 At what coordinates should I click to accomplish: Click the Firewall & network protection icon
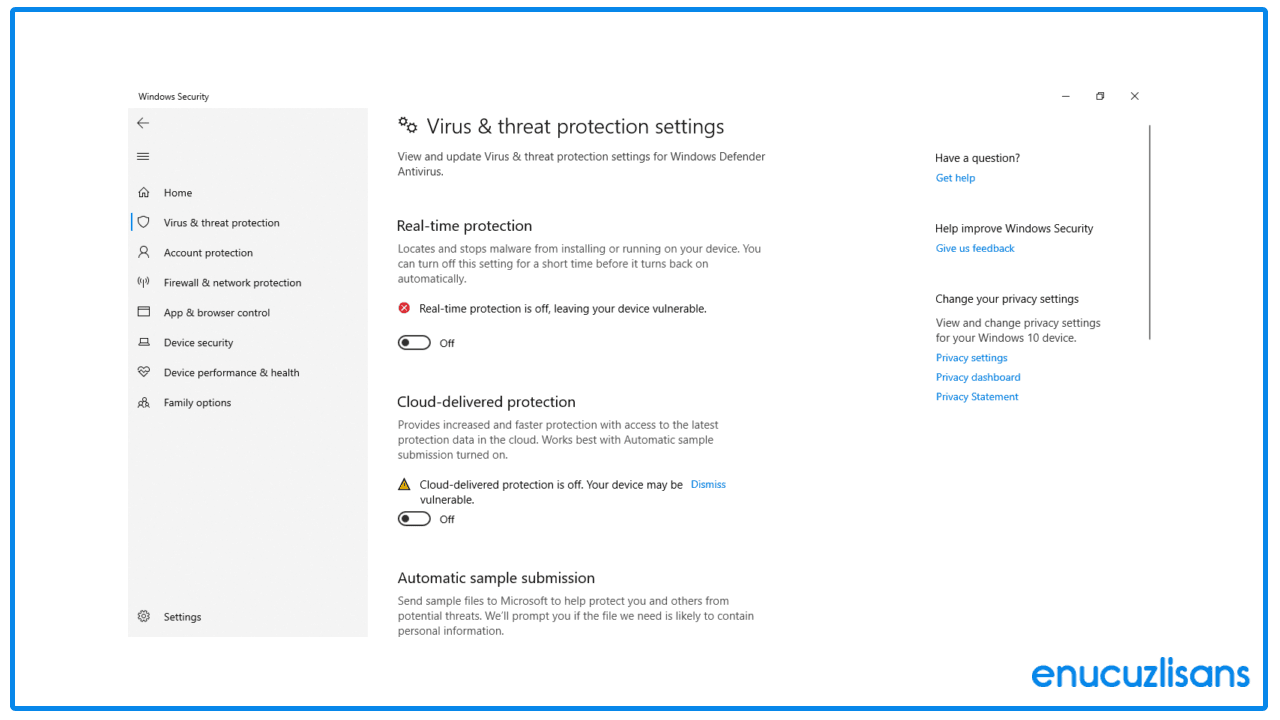pyautogui.click(x=144, y=282)
